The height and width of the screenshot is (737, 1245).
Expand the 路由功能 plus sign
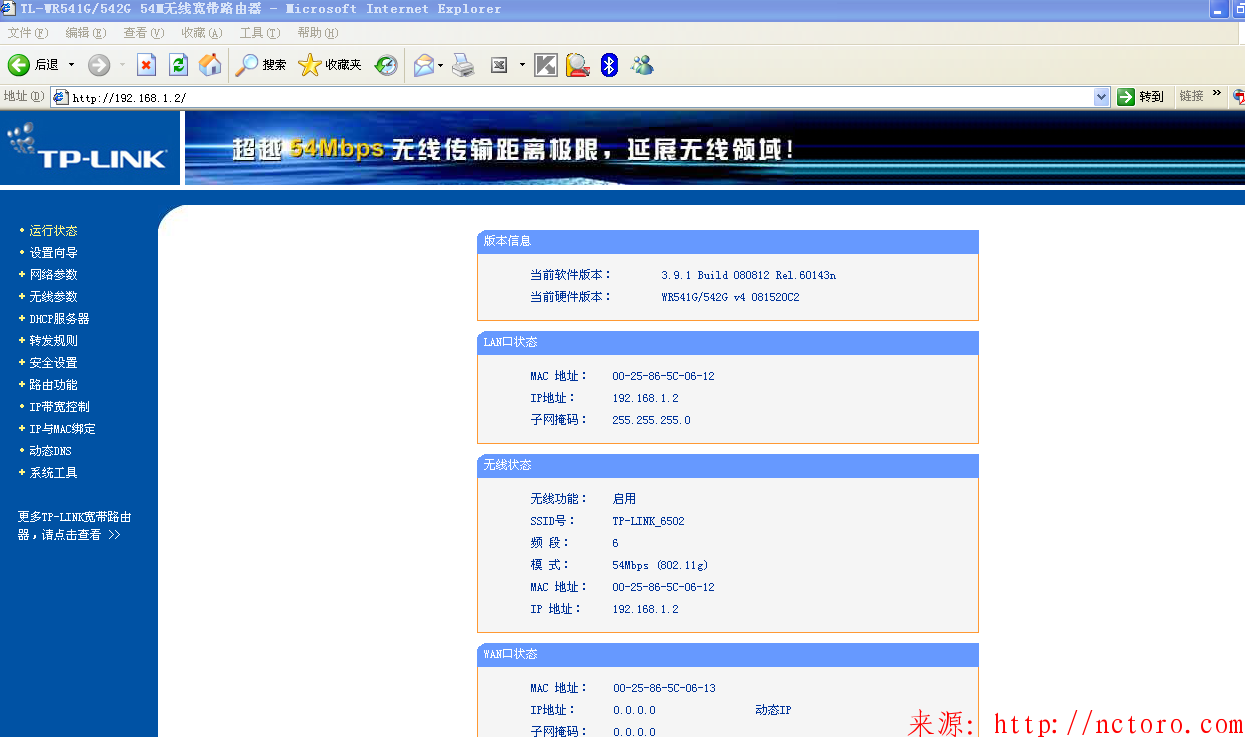(22, 384)
